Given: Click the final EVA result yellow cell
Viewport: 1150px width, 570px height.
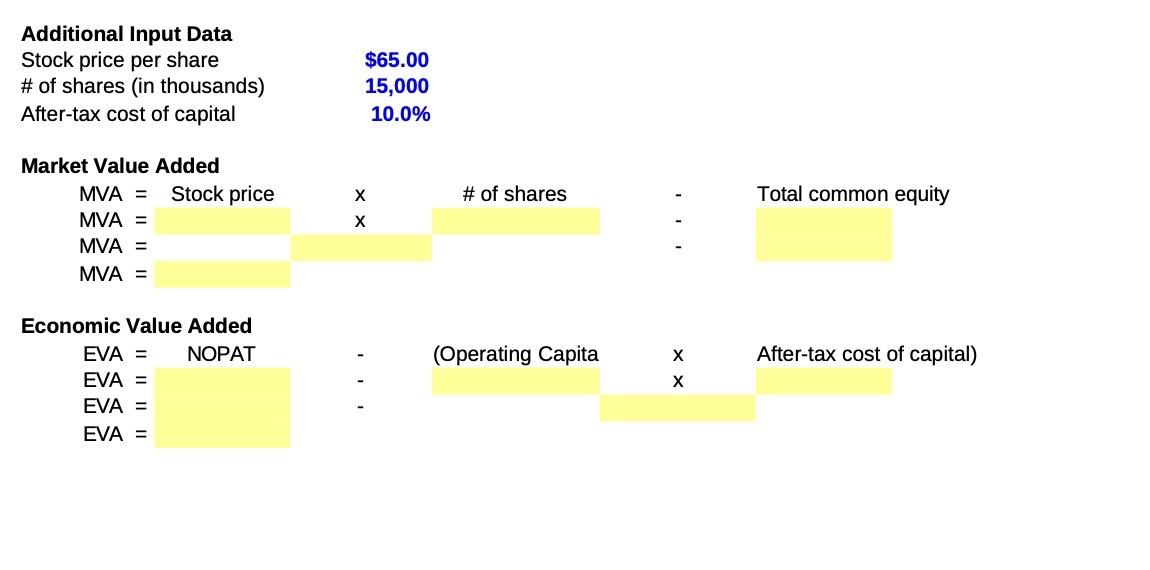Looking at the screenshot, I should 222,434.
